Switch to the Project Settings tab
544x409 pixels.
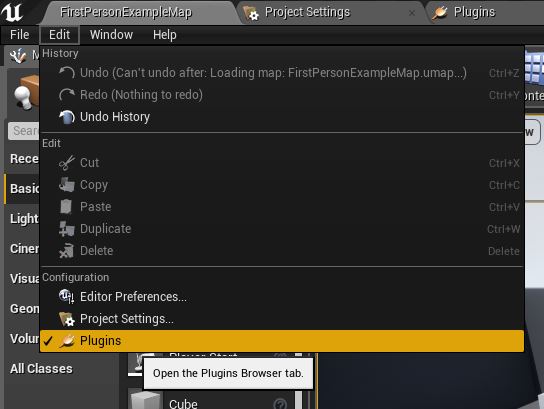(x=307, y=12)
